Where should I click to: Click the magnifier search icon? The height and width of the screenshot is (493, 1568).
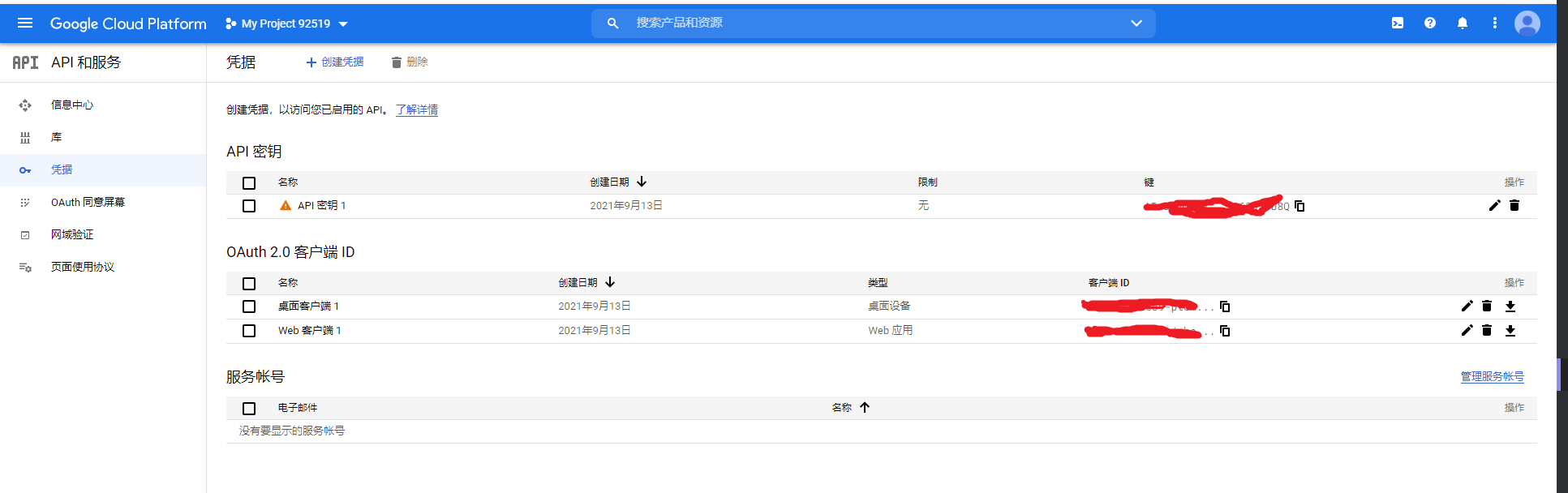[613, 24]
